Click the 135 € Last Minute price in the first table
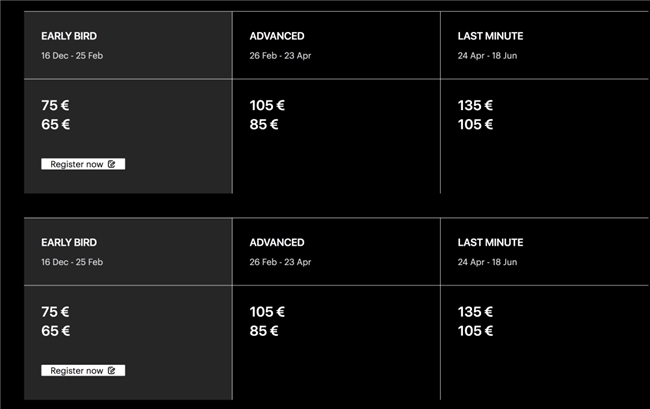This screenshot has height=409, width=650. tap(475, 105)
